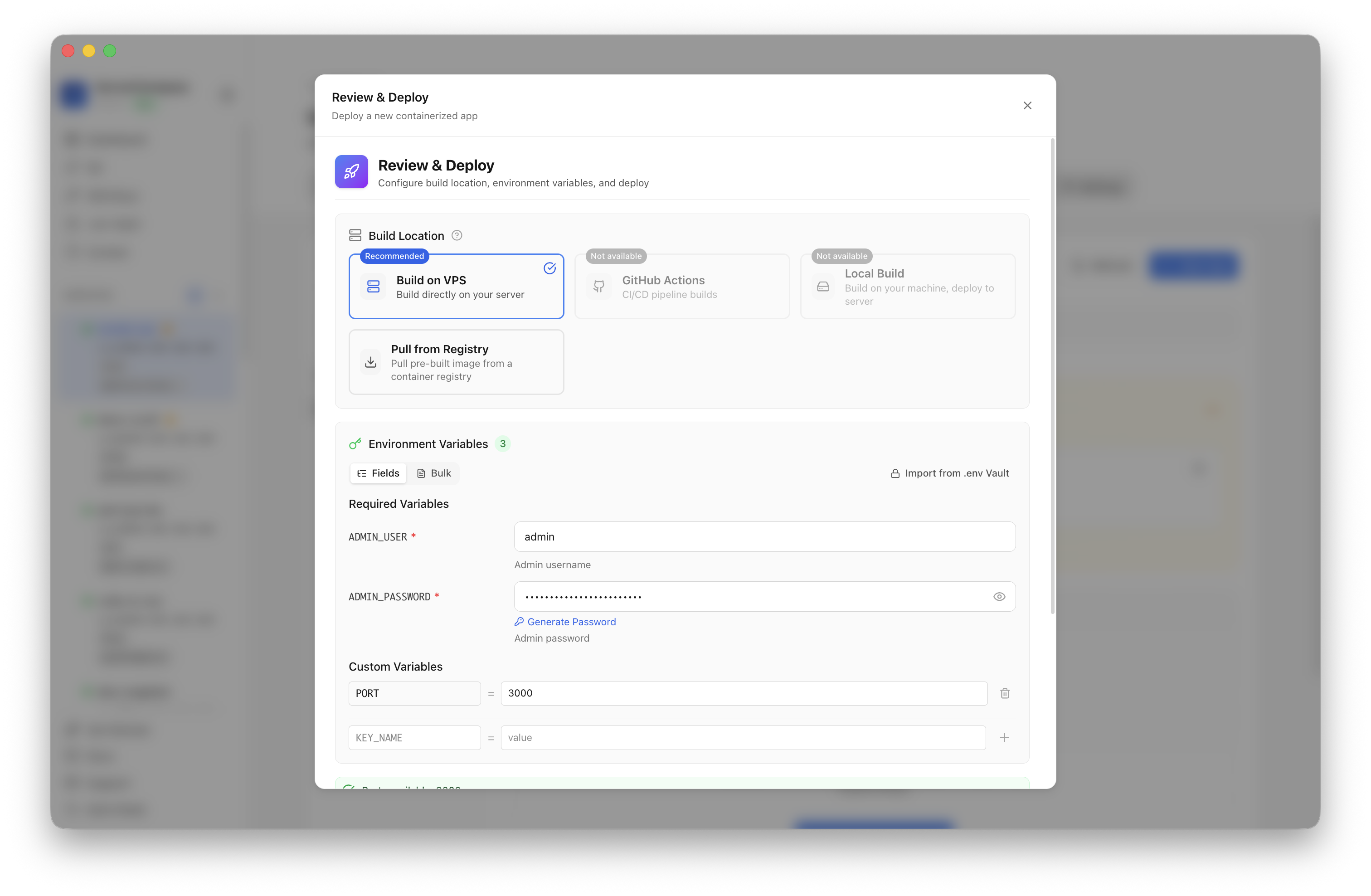Select the GitHub Actions build option
1371x896 pixels.
coord(682,287)
